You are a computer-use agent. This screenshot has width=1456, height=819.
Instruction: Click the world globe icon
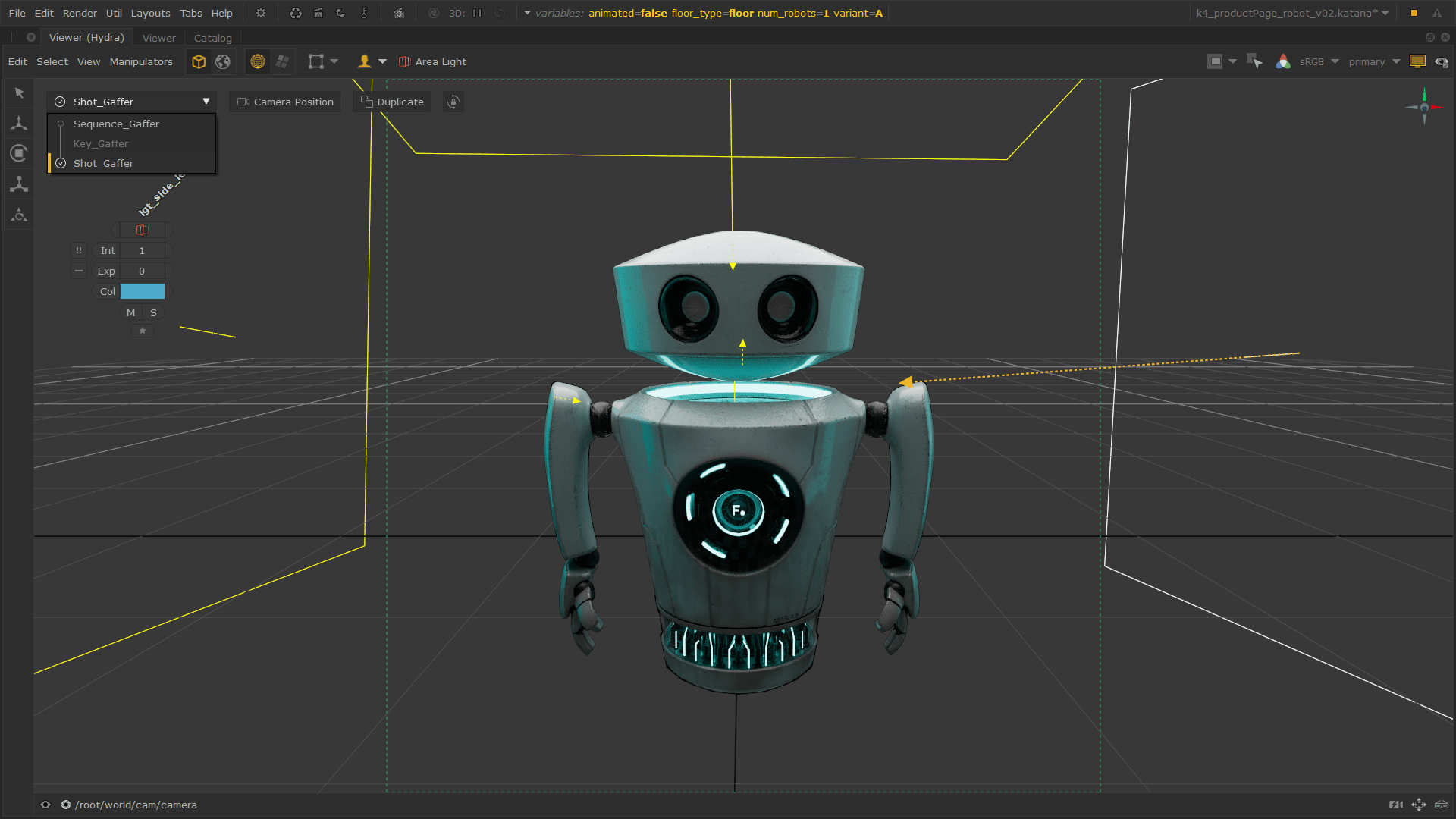pos(223,62)
